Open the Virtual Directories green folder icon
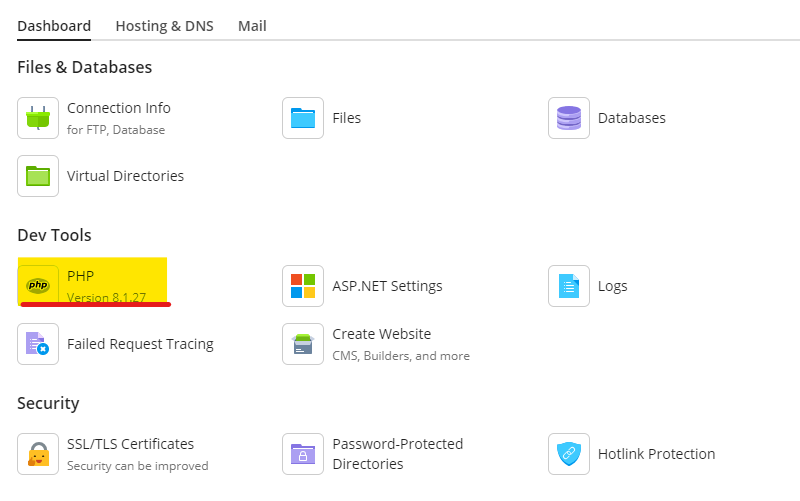The image size is (800, 501). point(38,176)
